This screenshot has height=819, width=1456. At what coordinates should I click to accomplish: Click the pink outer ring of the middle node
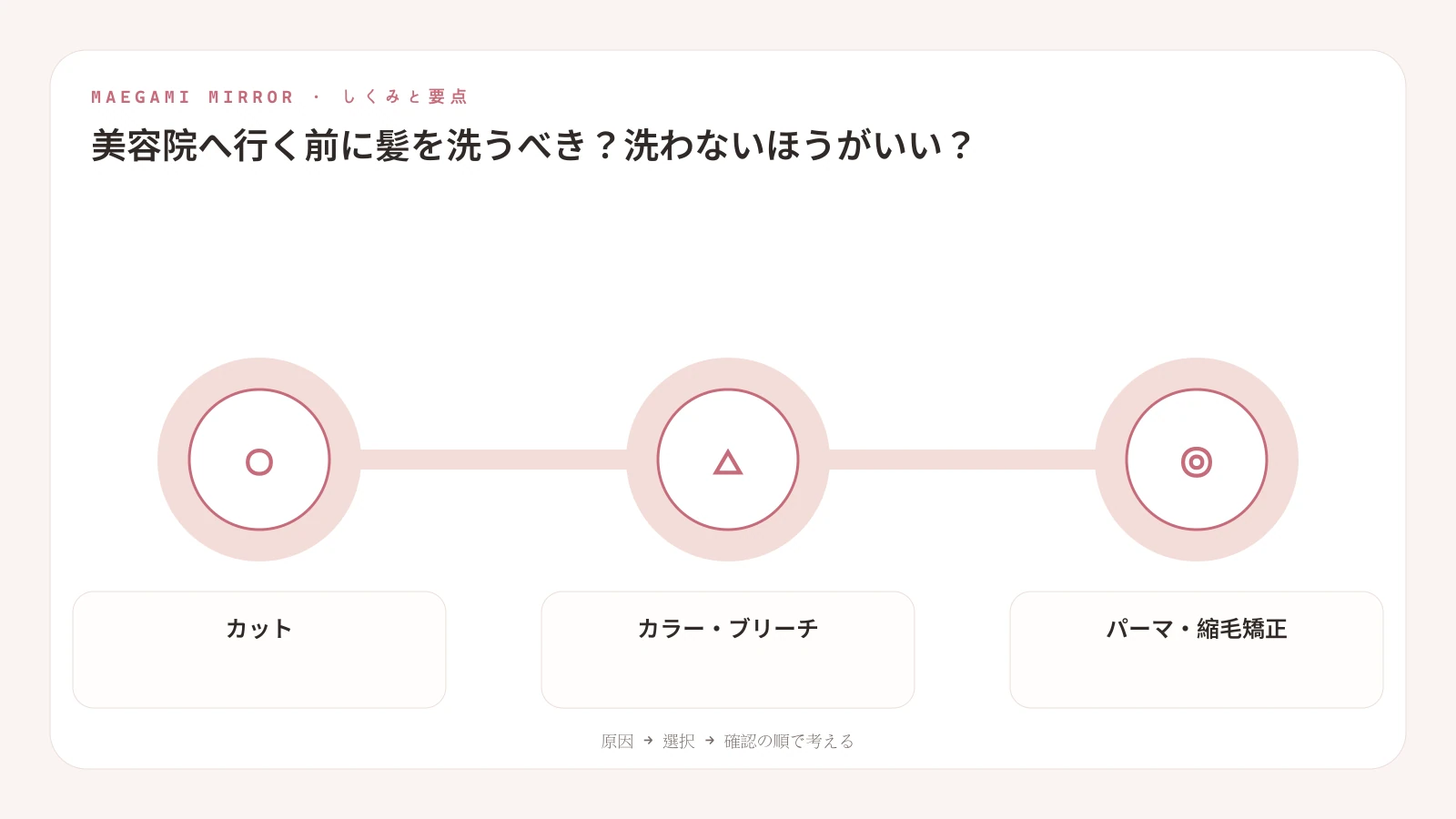728,373
